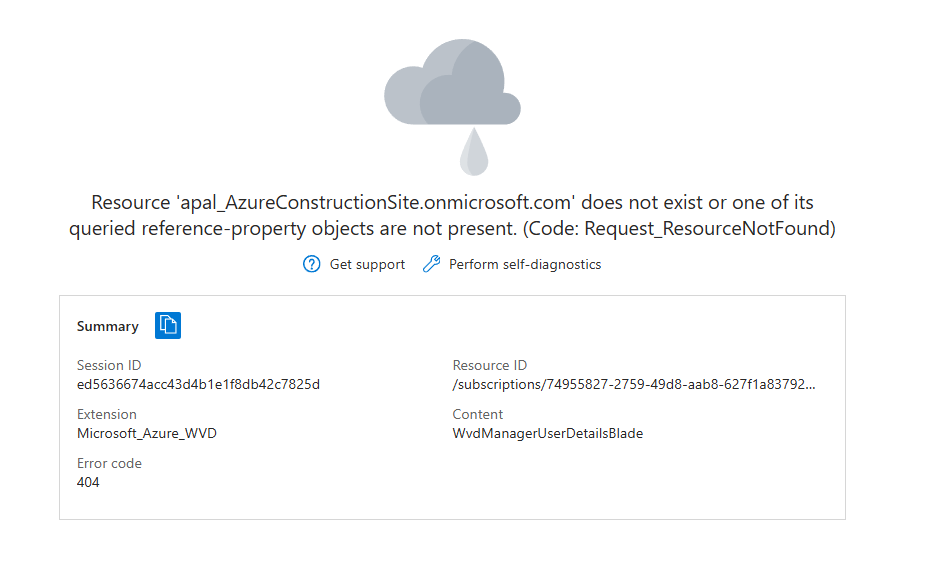Open the Get support link
The height and width of the screenshot is (566, 935).
click(367, 264)
